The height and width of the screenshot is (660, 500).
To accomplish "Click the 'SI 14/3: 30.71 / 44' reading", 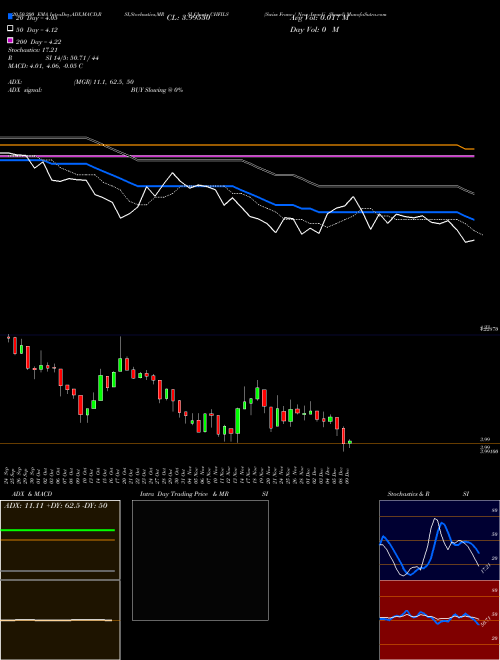I will tap(72, 58).
